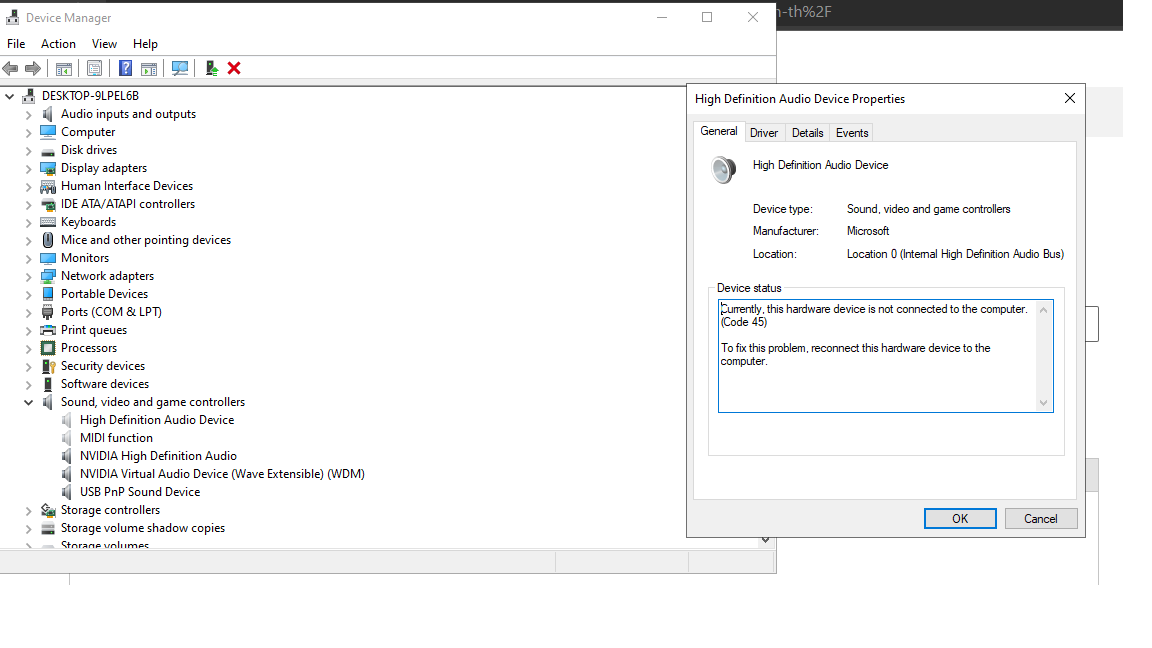Expand the Monitors category chevron
The height and width of the screenshot is (648, 1152).
(x=29, y=259)
